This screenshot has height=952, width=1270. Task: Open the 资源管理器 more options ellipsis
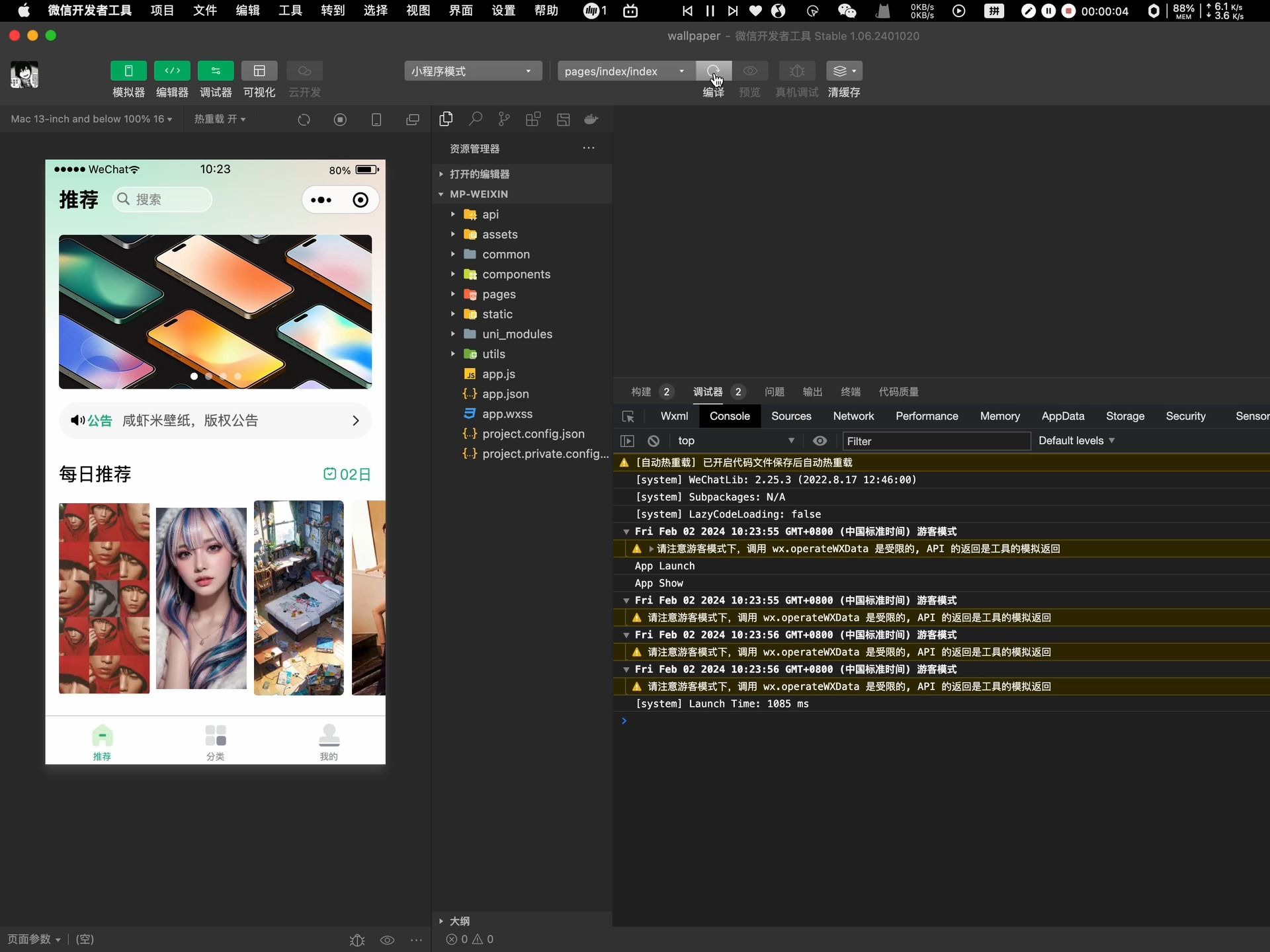(589, 148)
